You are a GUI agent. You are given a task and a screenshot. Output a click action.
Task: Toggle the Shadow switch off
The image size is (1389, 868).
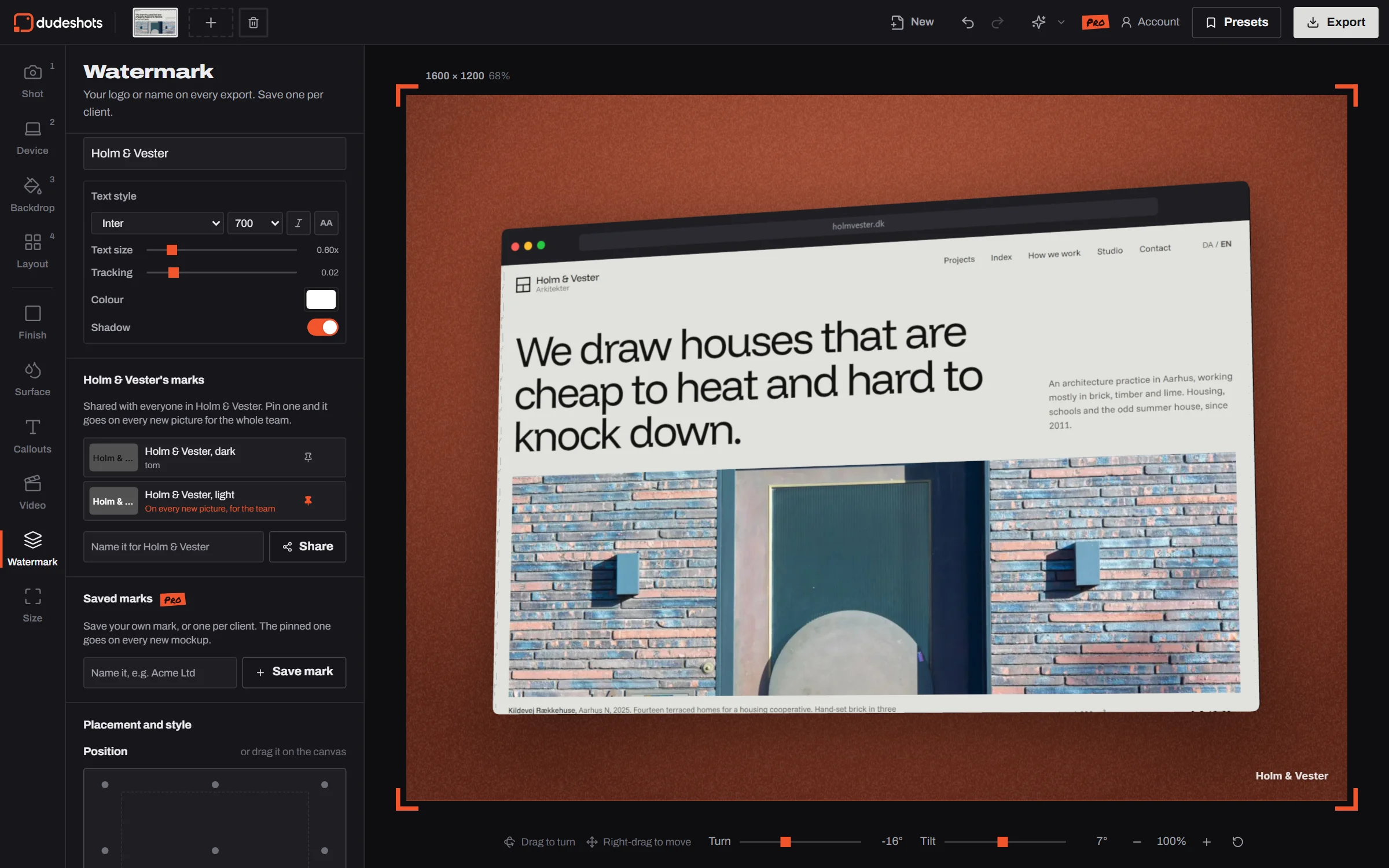click(322, 327)
